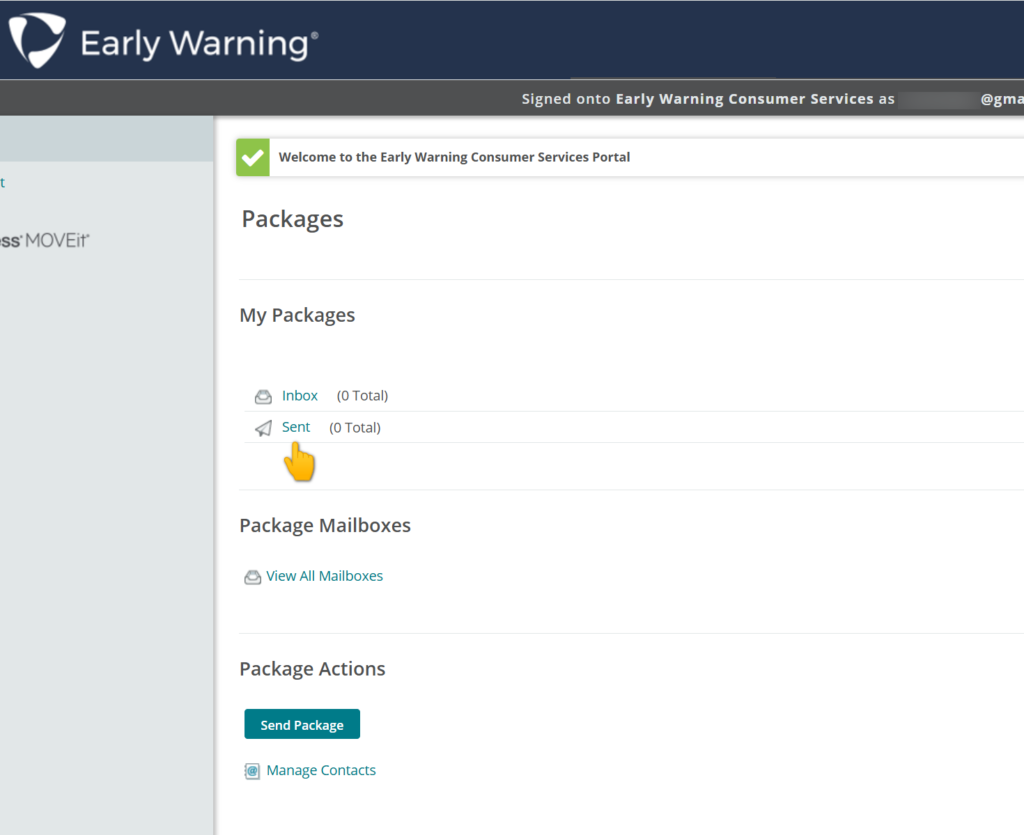Select the Sent "(0 Total)" count text

coord(355,428)
